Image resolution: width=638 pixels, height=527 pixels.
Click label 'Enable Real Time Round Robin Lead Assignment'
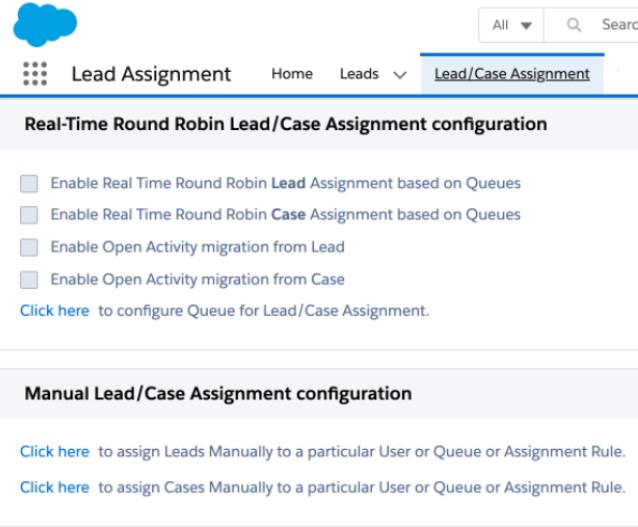click(285, 183)
